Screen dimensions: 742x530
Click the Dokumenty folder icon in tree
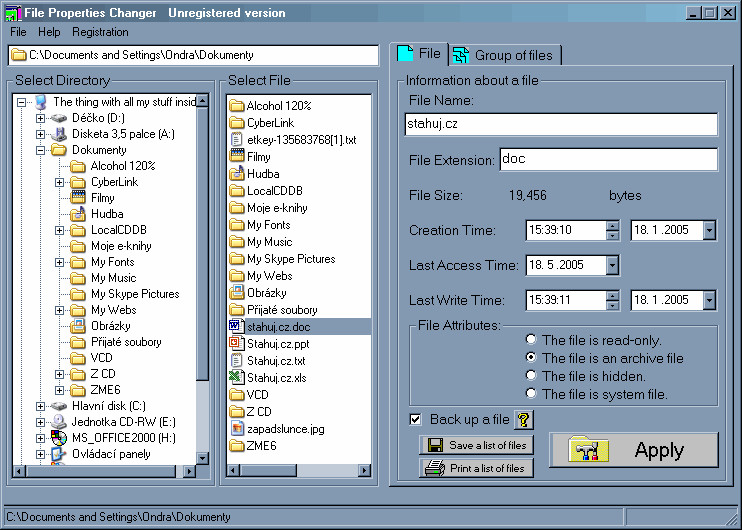click(x=59, y=150)
